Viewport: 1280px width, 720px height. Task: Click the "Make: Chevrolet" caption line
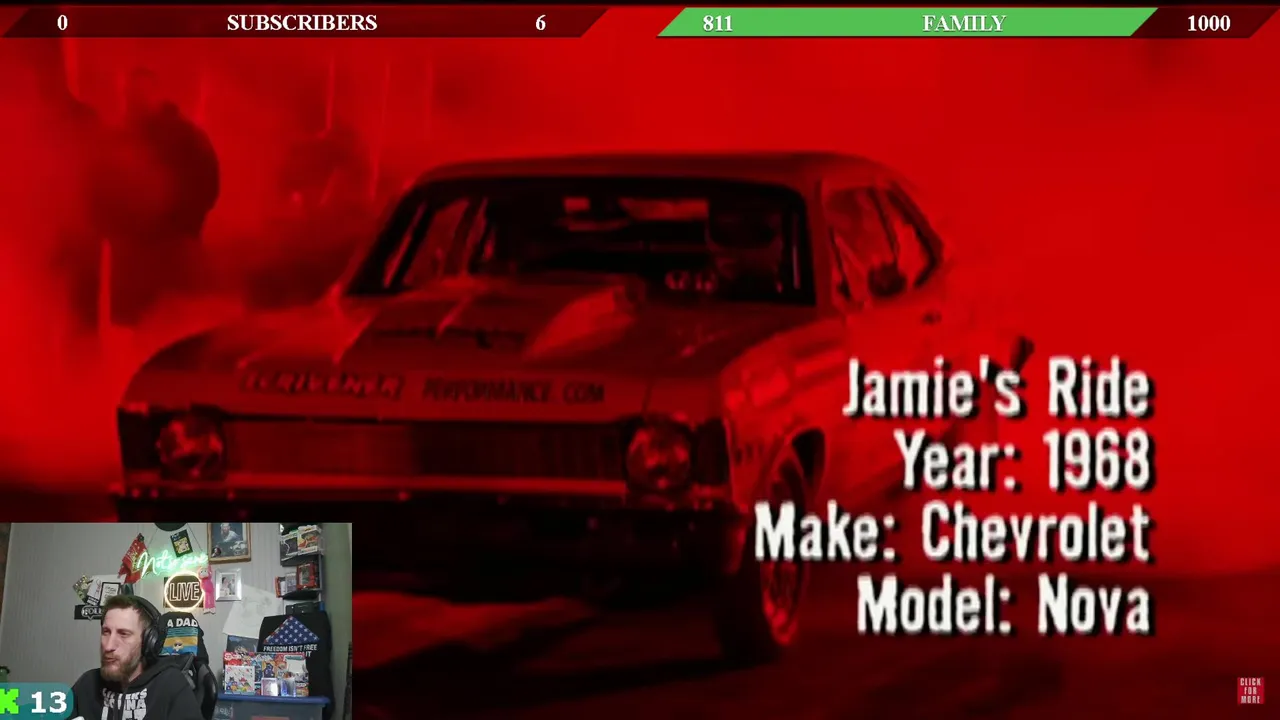click(x=952, y=532)
